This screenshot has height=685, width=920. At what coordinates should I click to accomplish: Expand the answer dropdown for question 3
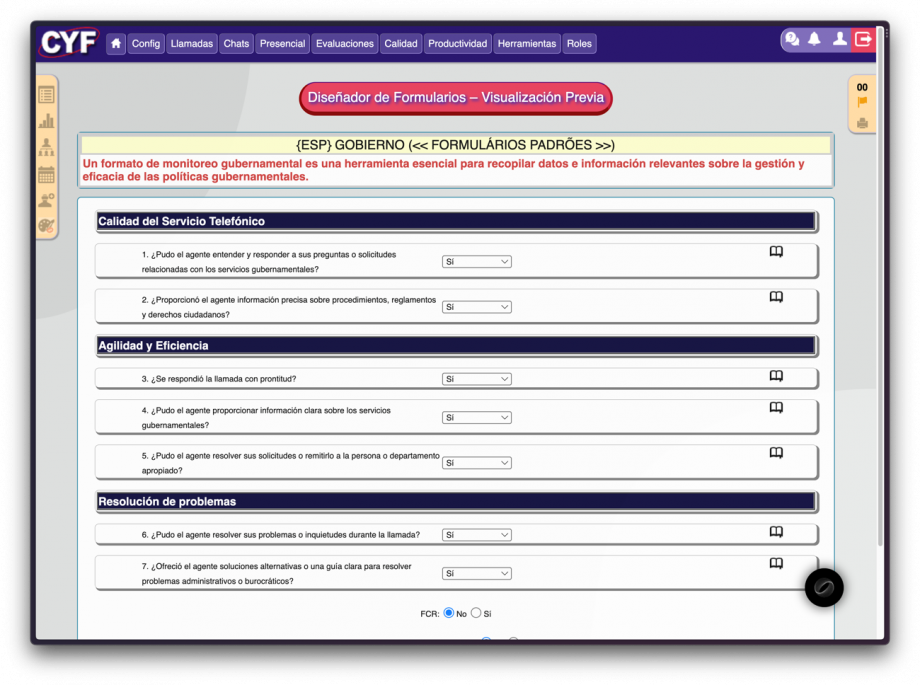coord(477,379)
